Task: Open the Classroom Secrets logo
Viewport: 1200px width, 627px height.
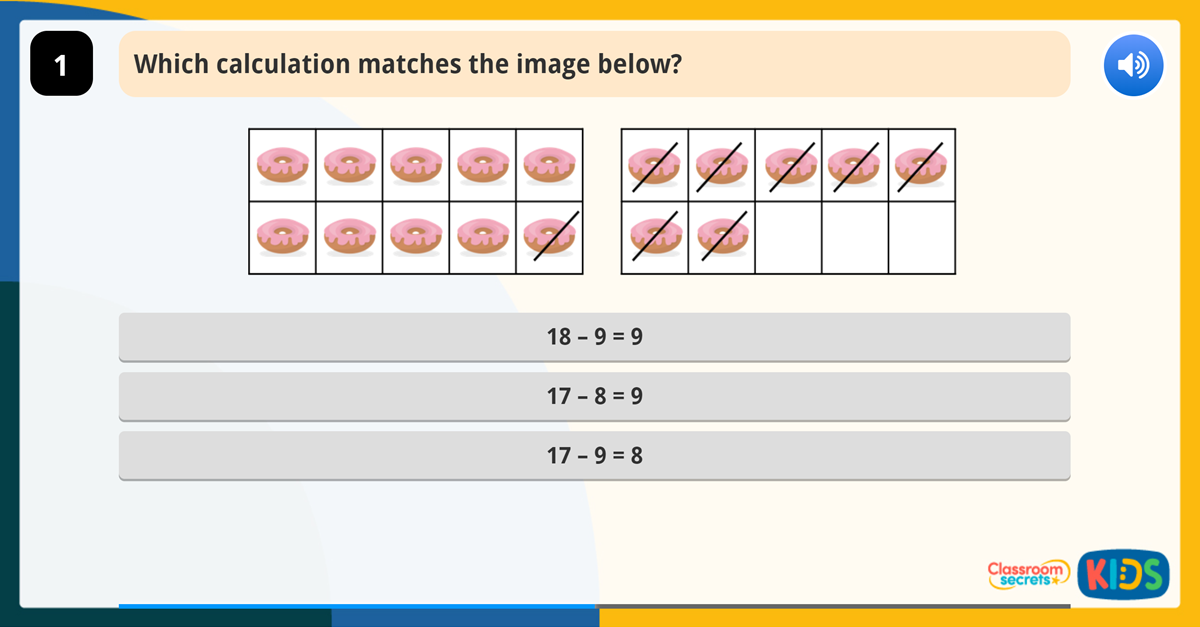Action: [1027, 574]
